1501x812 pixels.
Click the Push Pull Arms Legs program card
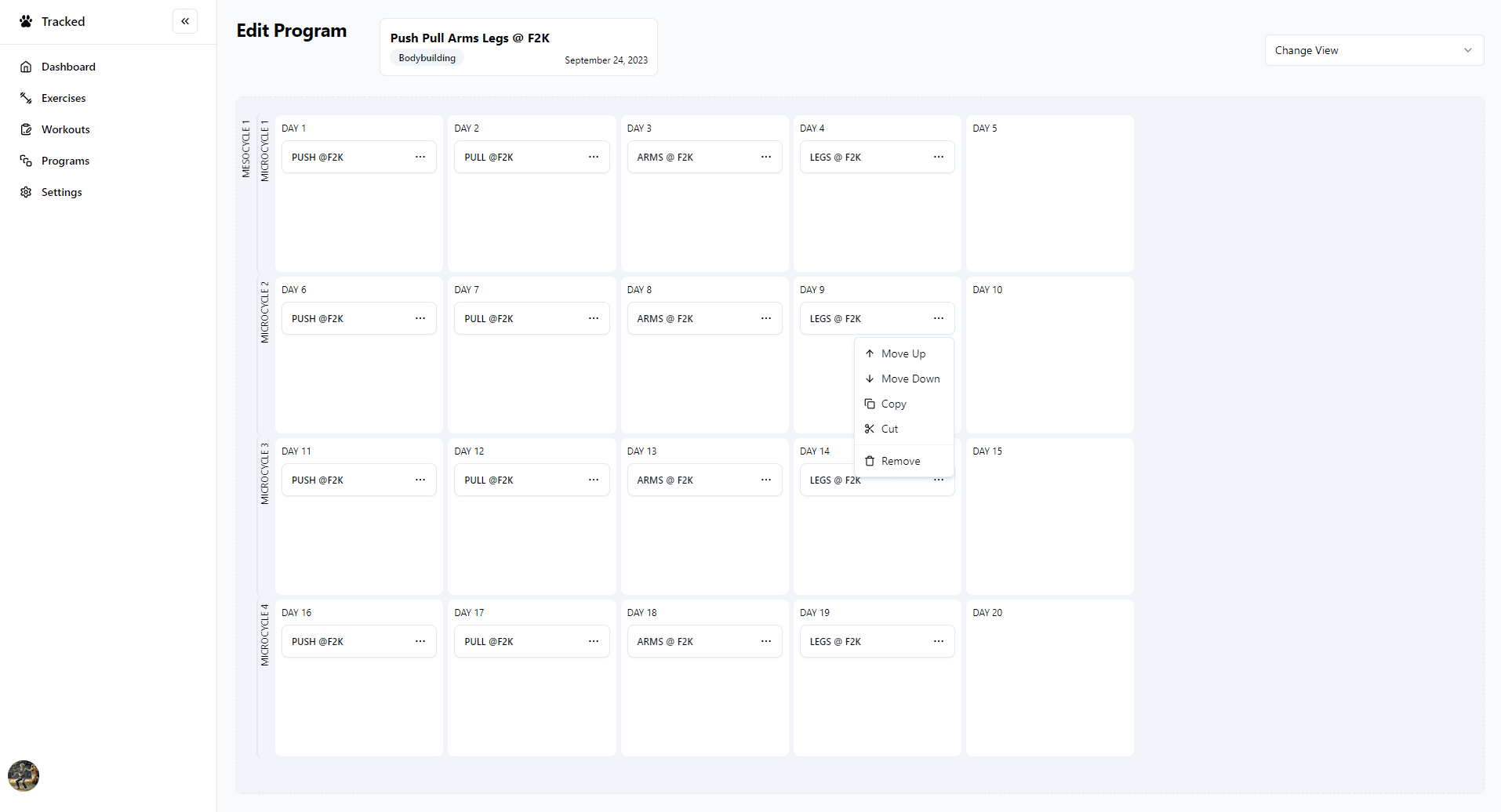pyautogui.click(x=518, y=47)
